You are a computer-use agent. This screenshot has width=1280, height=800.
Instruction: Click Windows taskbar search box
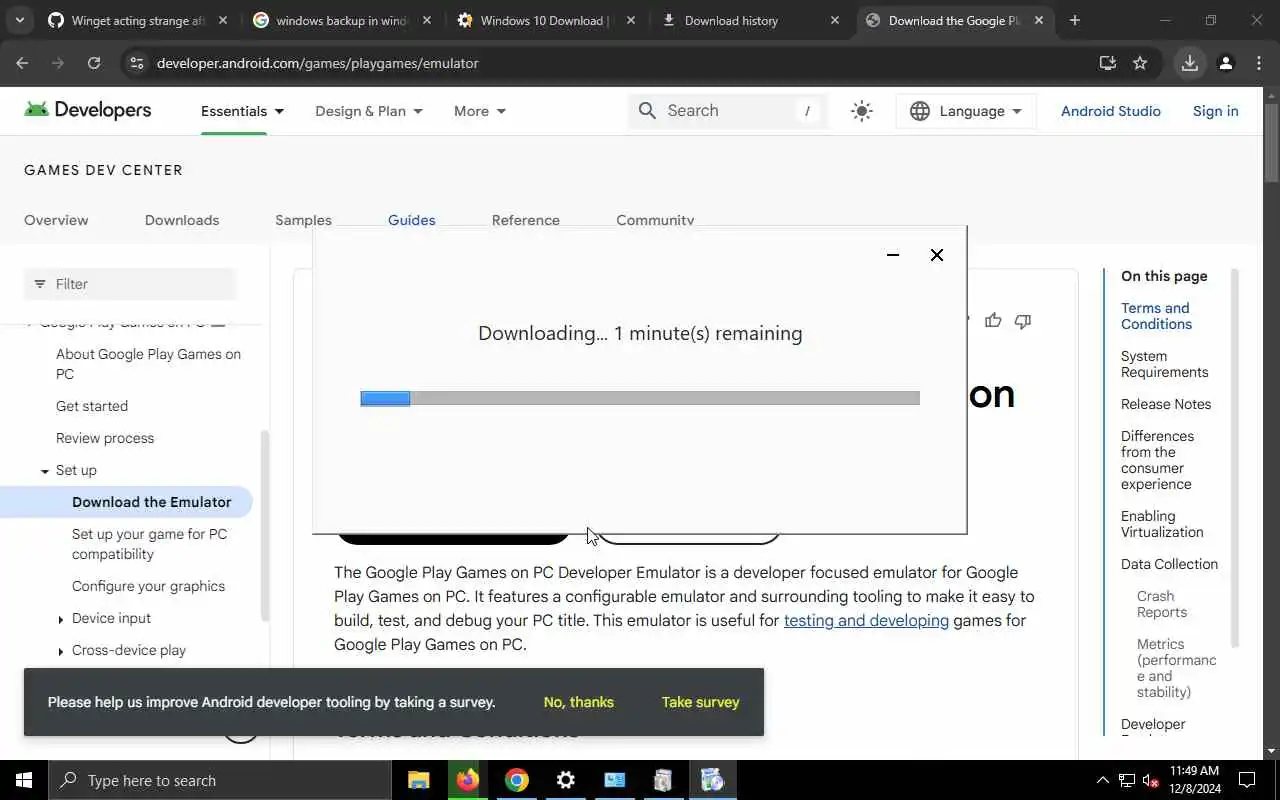point(220,780)
